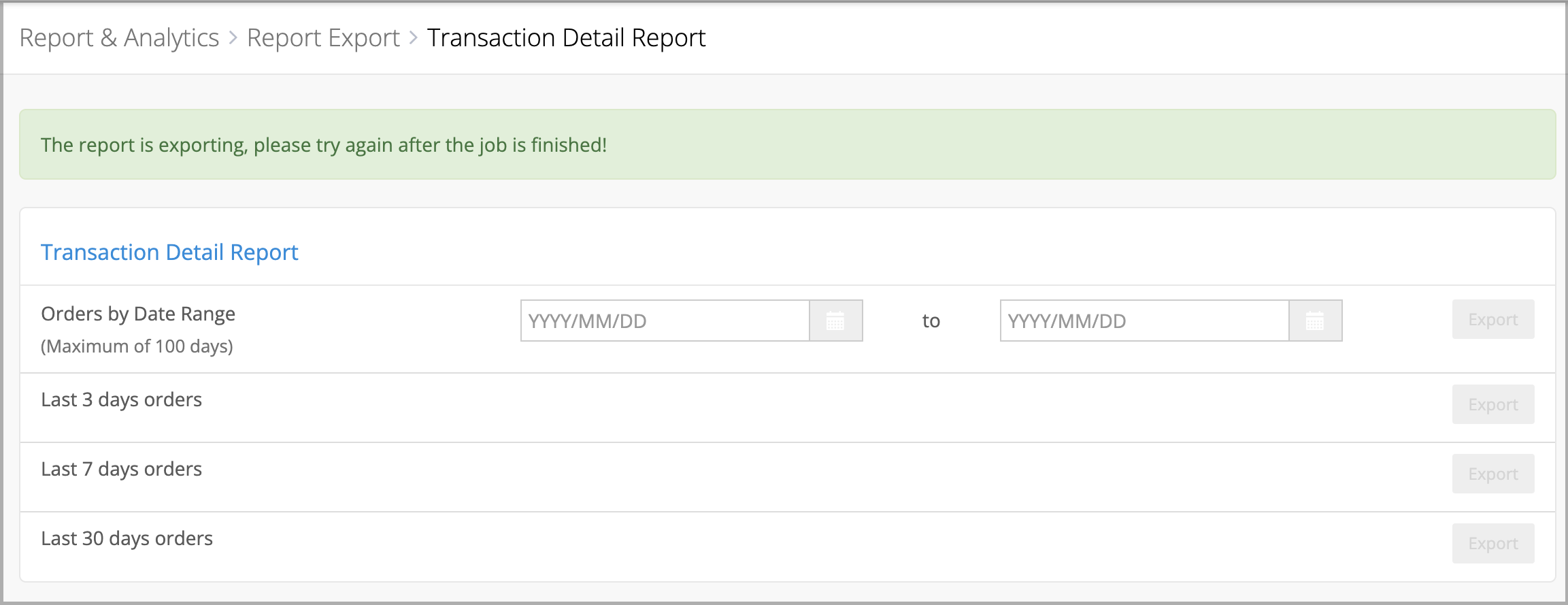Click the chevron after Report Export breadcrumb
This screenshot has height=605, width=1568.
coord(413,38)
